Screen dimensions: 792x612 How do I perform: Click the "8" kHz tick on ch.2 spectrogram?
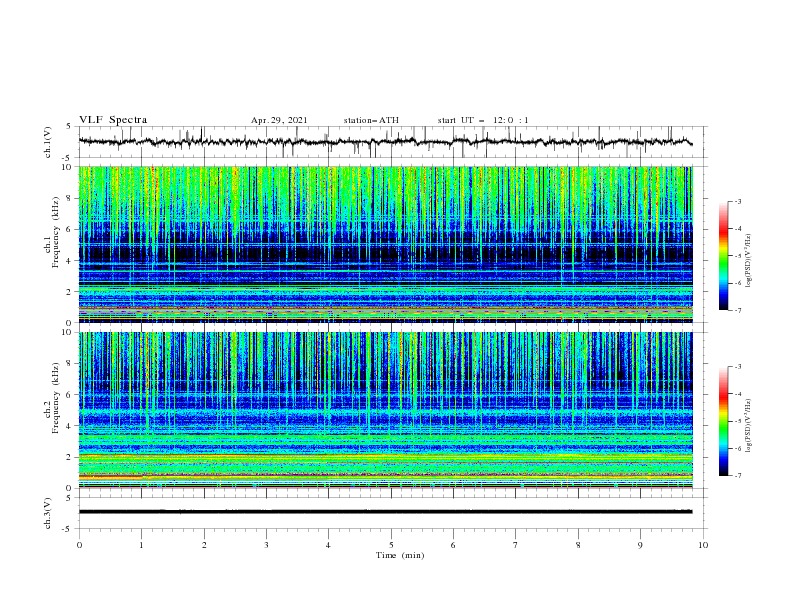pos(70,364)
